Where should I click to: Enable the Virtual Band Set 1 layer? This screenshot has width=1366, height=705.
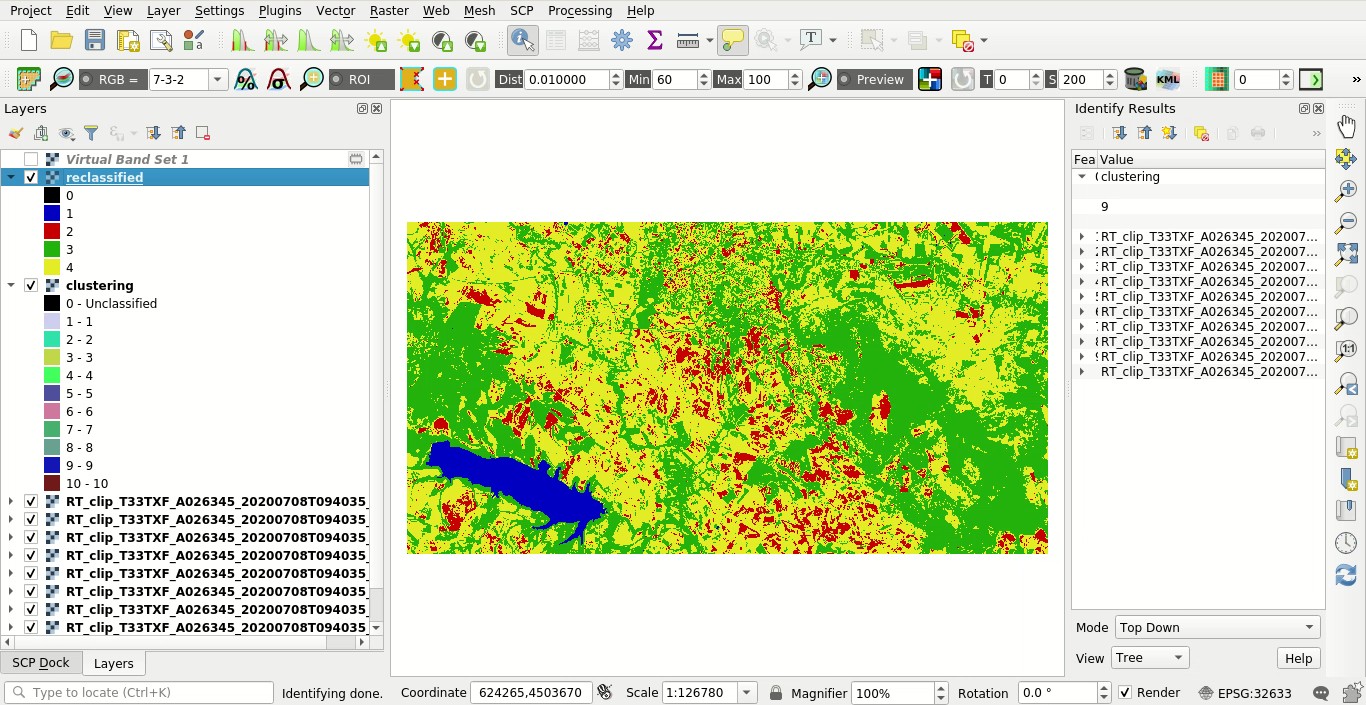click(31, 159)
